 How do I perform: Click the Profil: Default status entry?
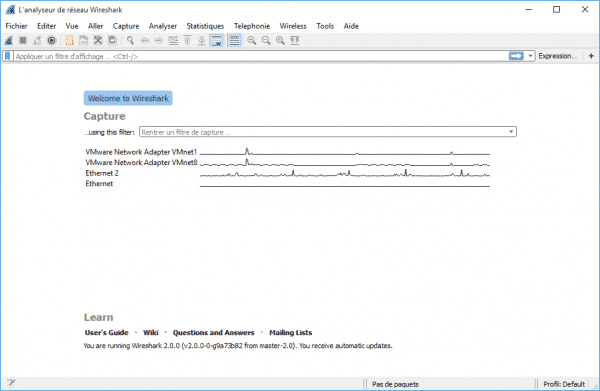564,384
